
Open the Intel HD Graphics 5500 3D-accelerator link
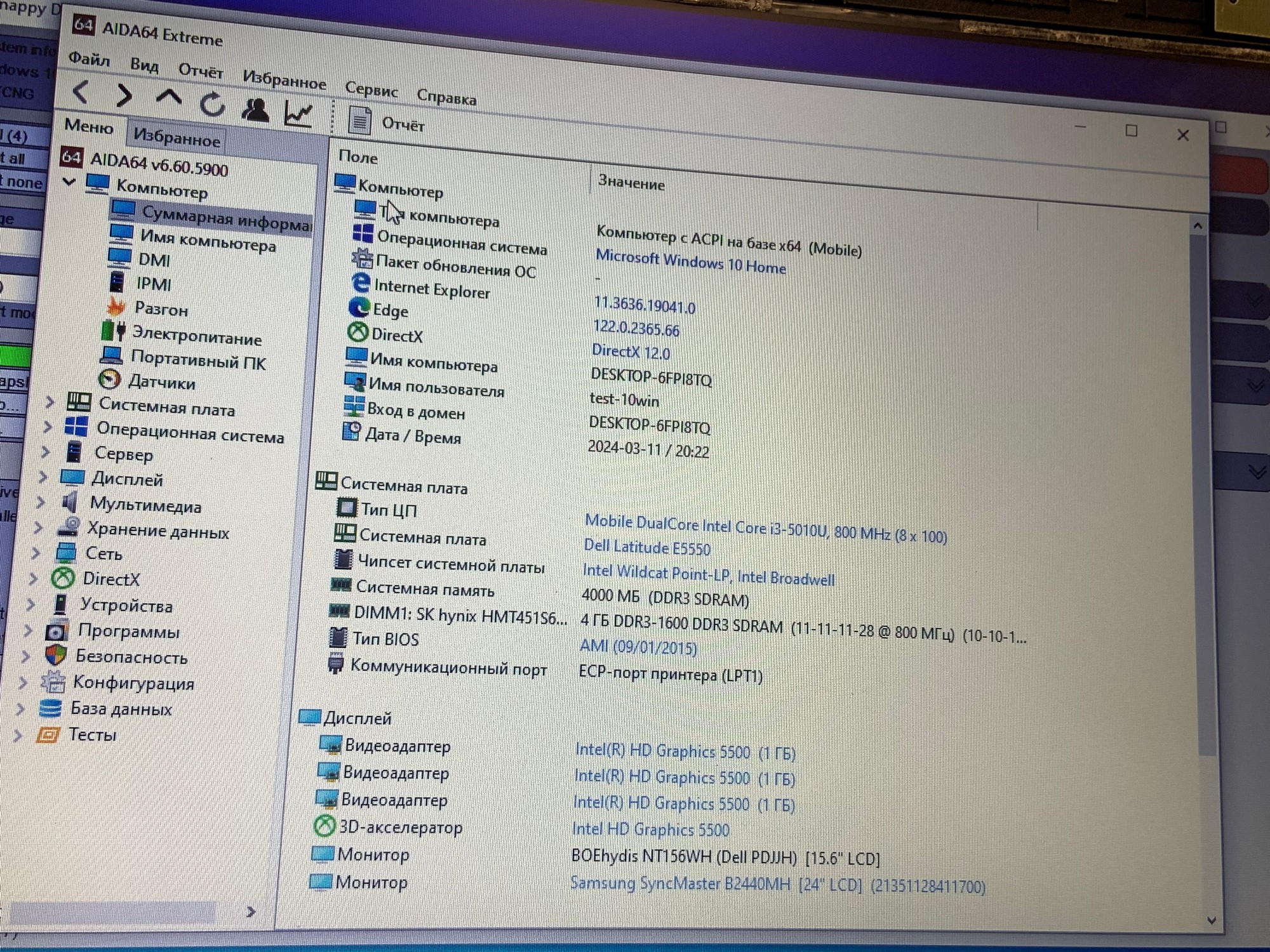[651, 829]
